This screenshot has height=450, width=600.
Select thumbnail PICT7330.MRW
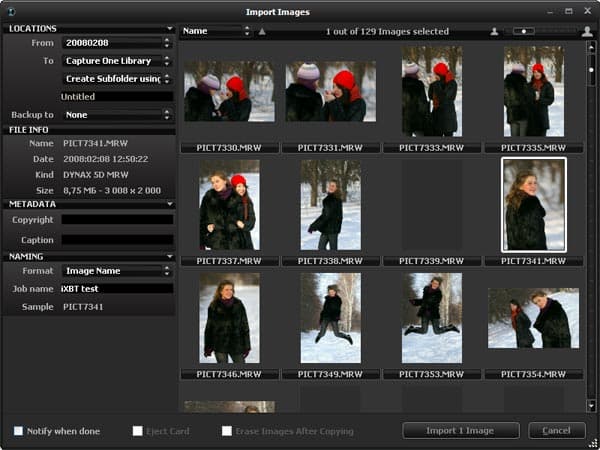pos(229,92)
